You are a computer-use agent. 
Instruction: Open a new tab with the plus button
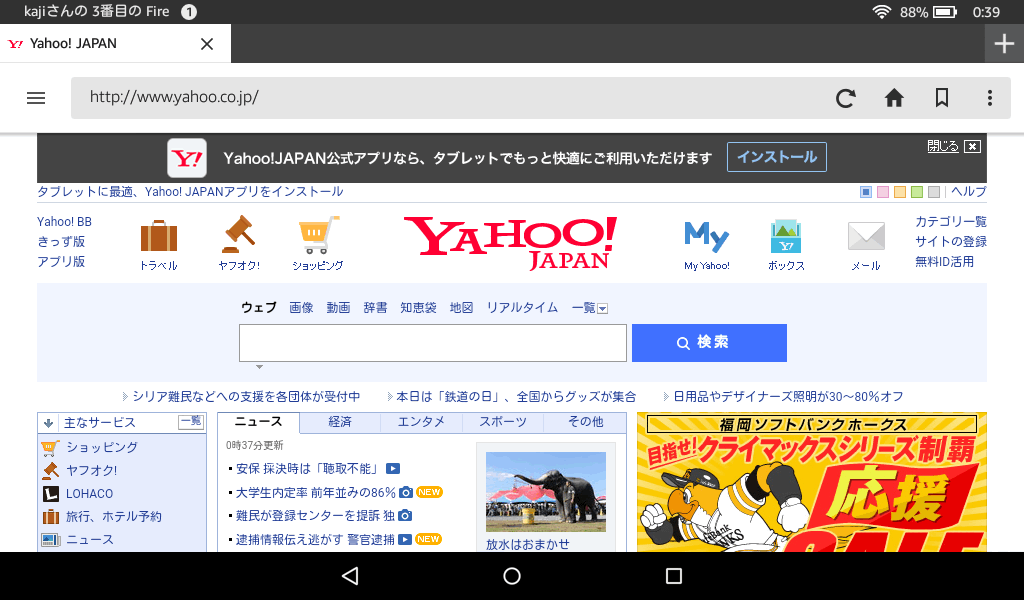(1004, 43)
